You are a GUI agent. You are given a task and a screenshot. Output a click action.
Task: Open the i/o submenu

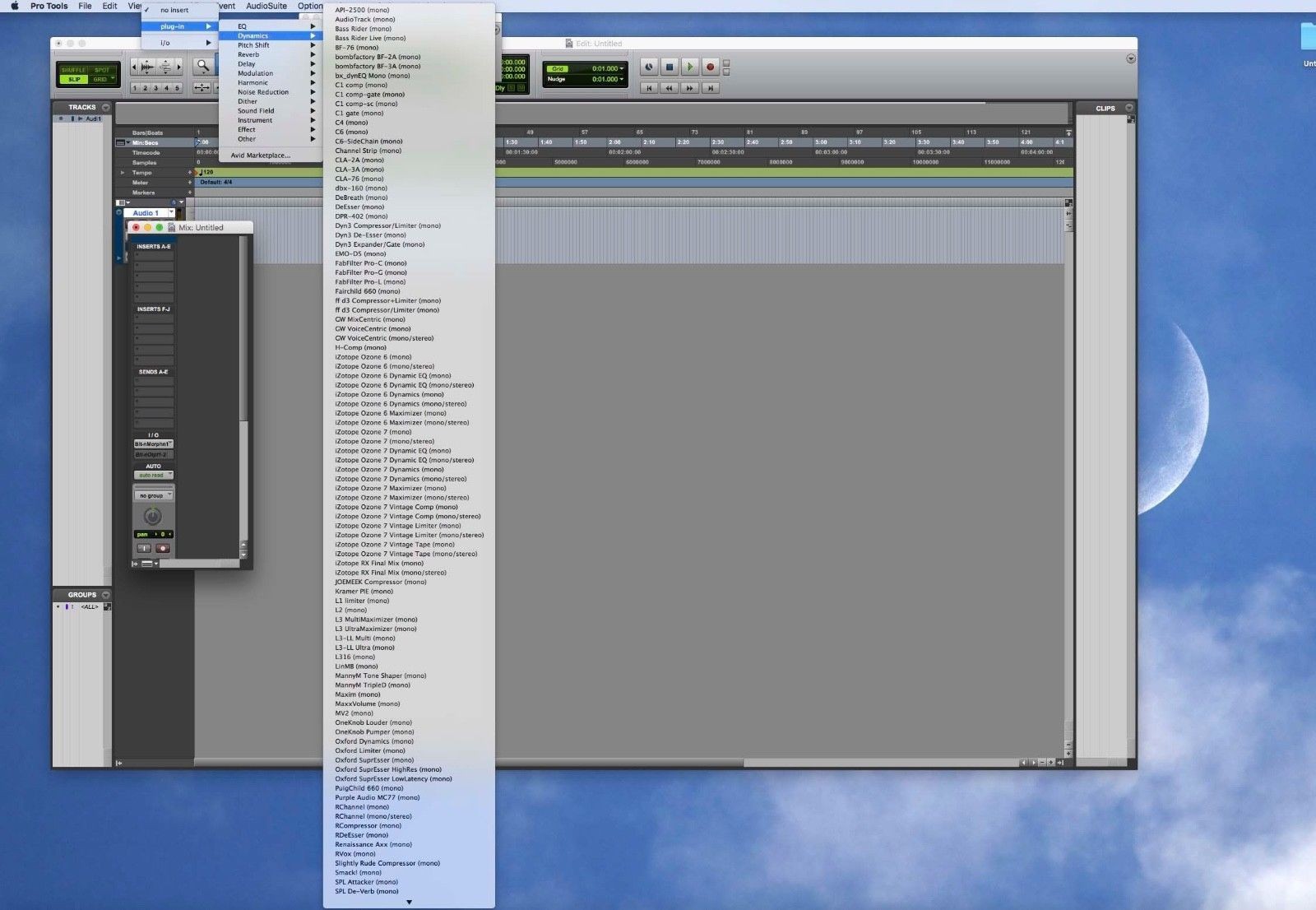tap(179, 43)
